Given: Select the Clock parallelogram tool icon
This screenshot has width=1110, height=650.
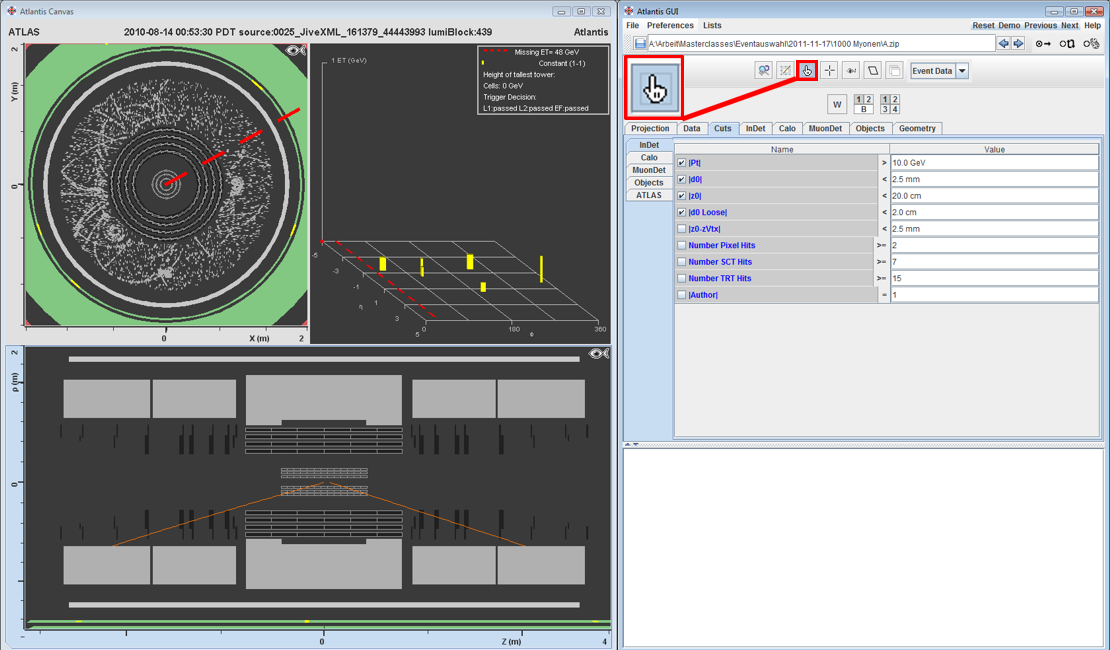Looking at the screenshot, I should click(x=873, y=71).
